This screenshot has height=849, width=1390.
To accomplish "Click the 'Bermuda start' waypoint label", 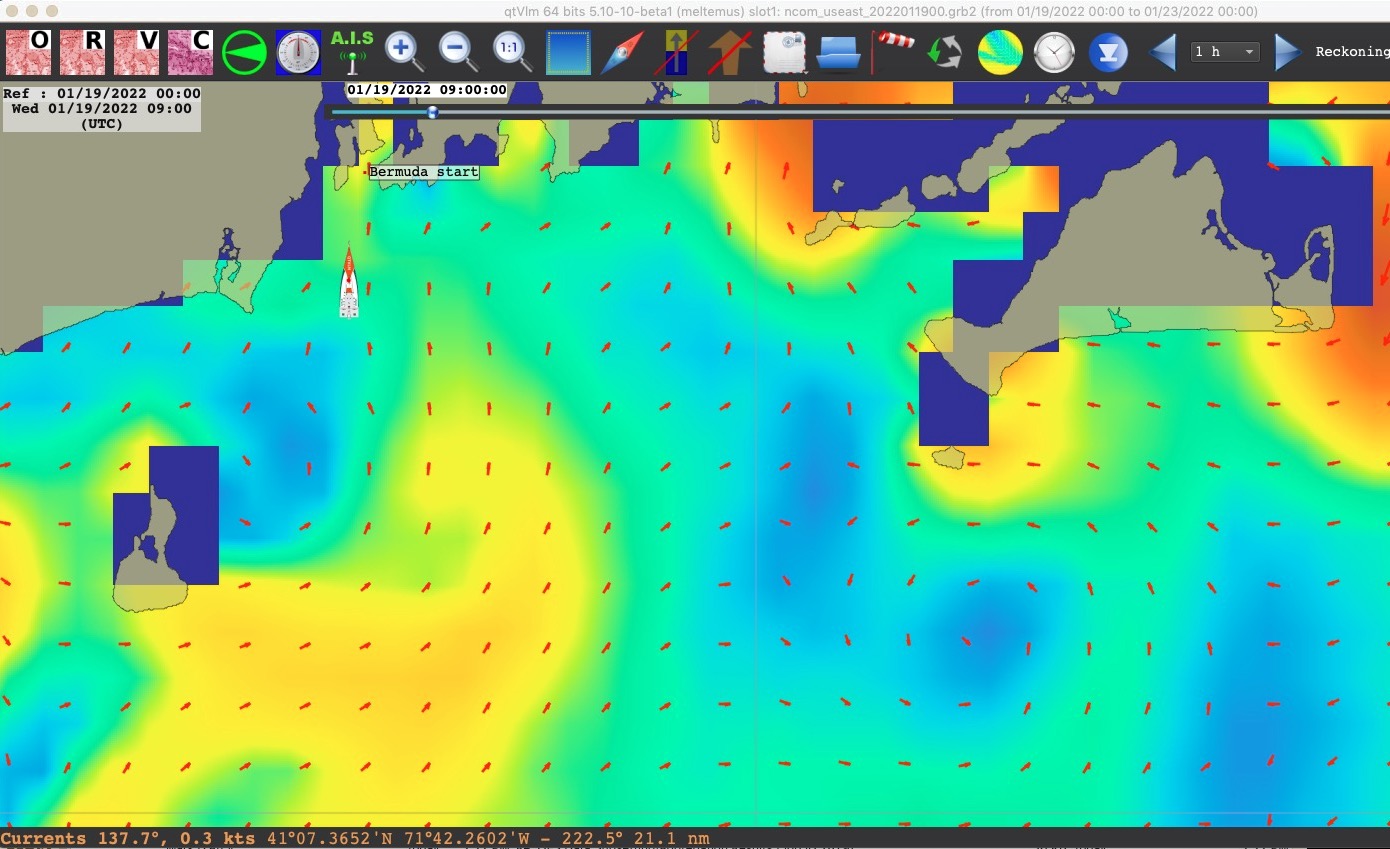I will (x=424, y=172).
